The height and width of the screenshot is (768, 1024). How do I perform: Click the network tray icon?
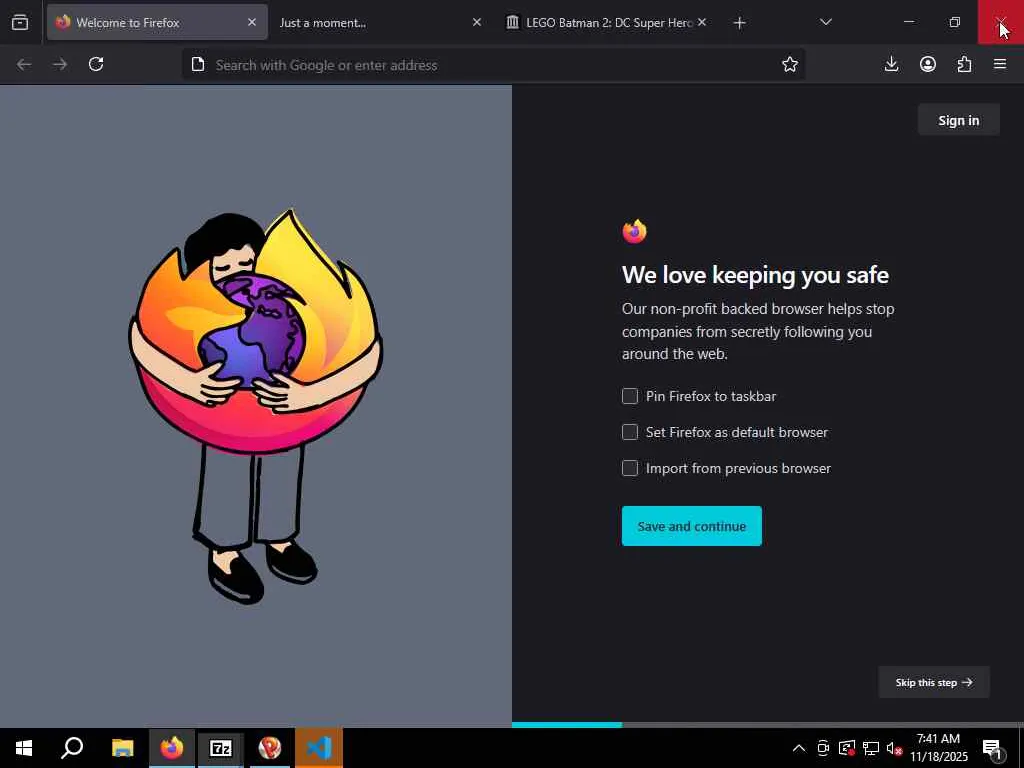pyautogui.click(x=871, y=748)
